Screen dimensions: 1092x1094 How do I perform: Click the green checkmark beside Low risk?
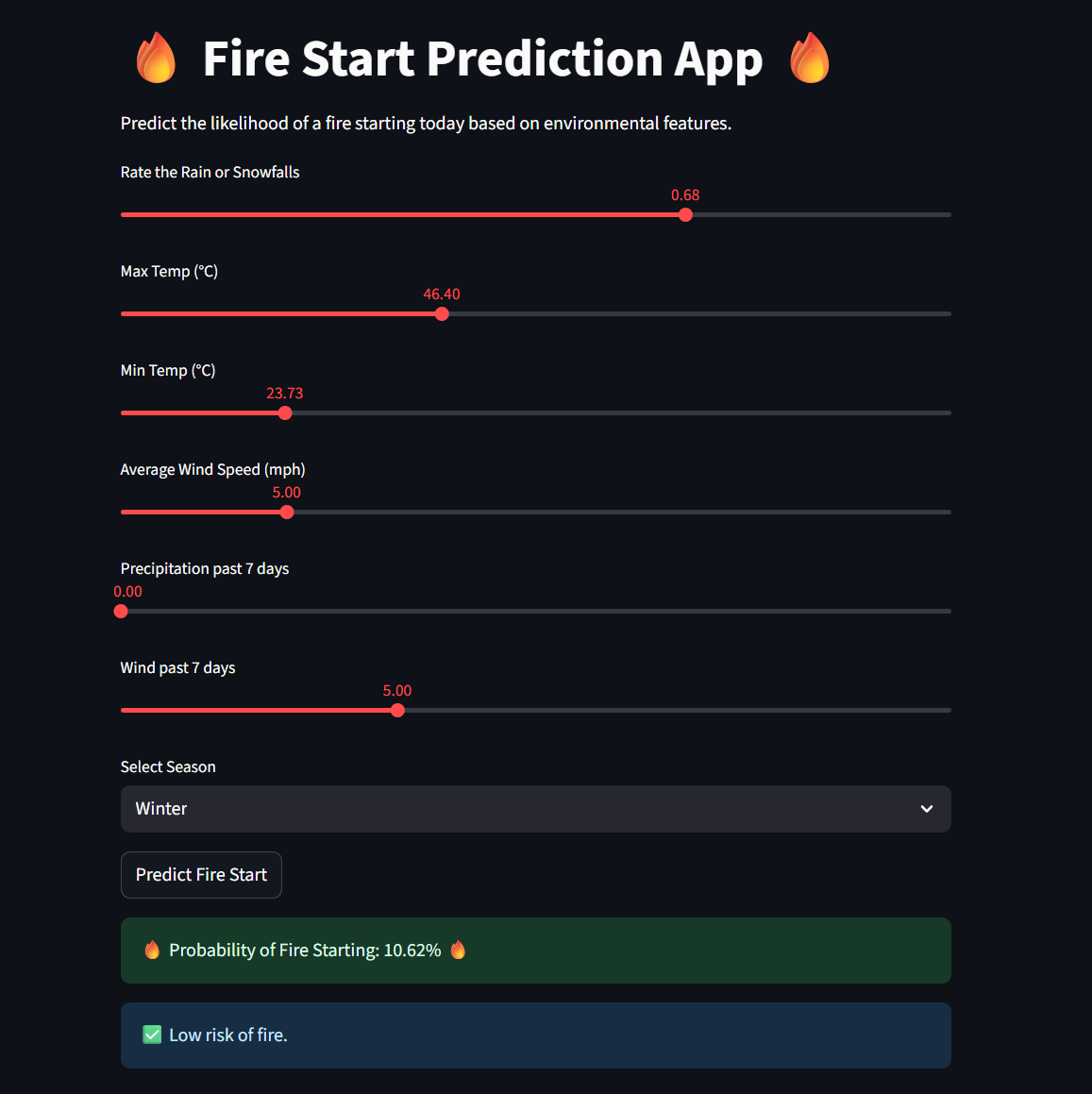pos(152,1035)
